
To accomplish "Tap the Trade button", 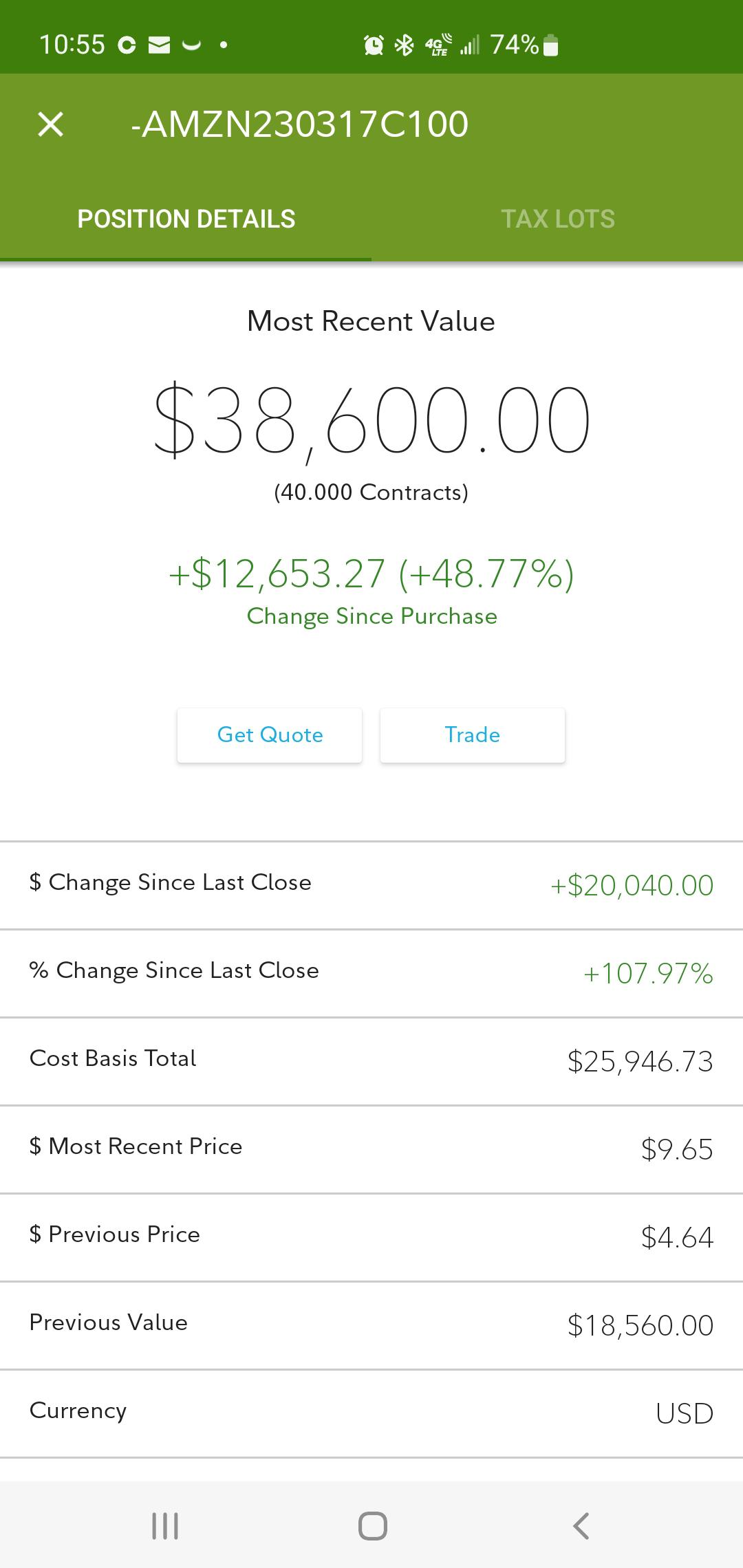I will 472,735.
